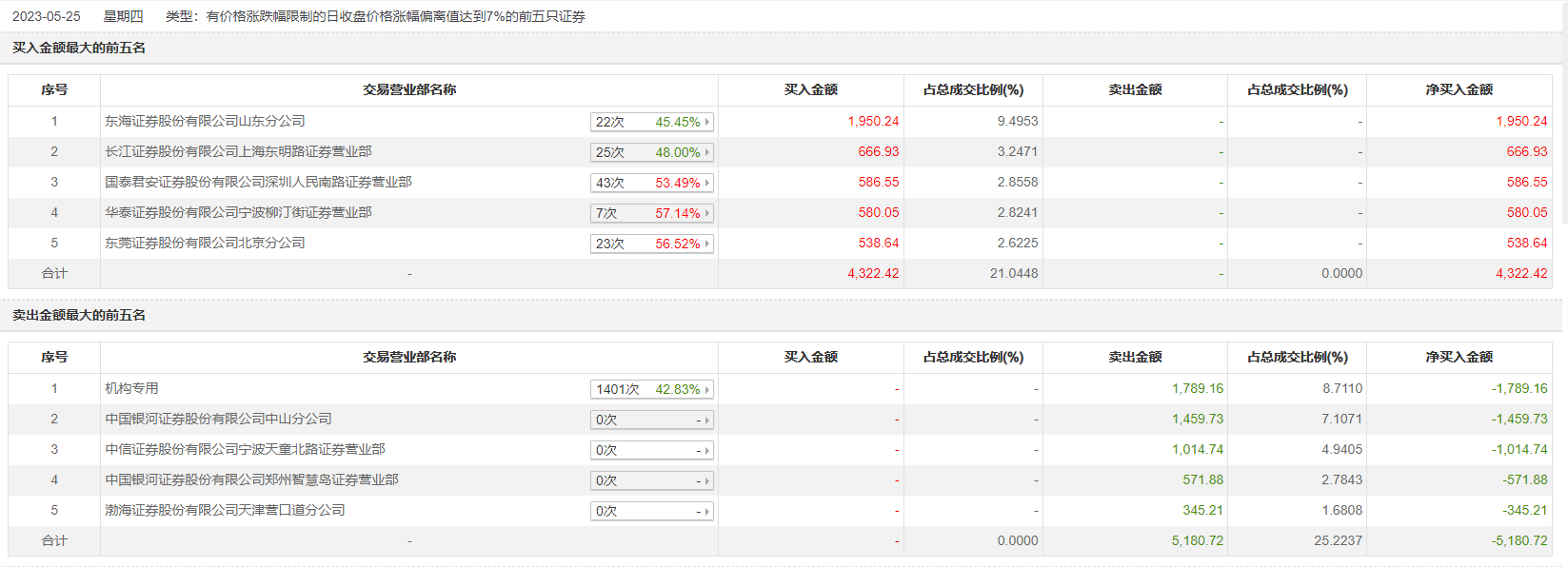Expand 中国银河证券中山分公司 0次 dropdown

tap(707, 420)
